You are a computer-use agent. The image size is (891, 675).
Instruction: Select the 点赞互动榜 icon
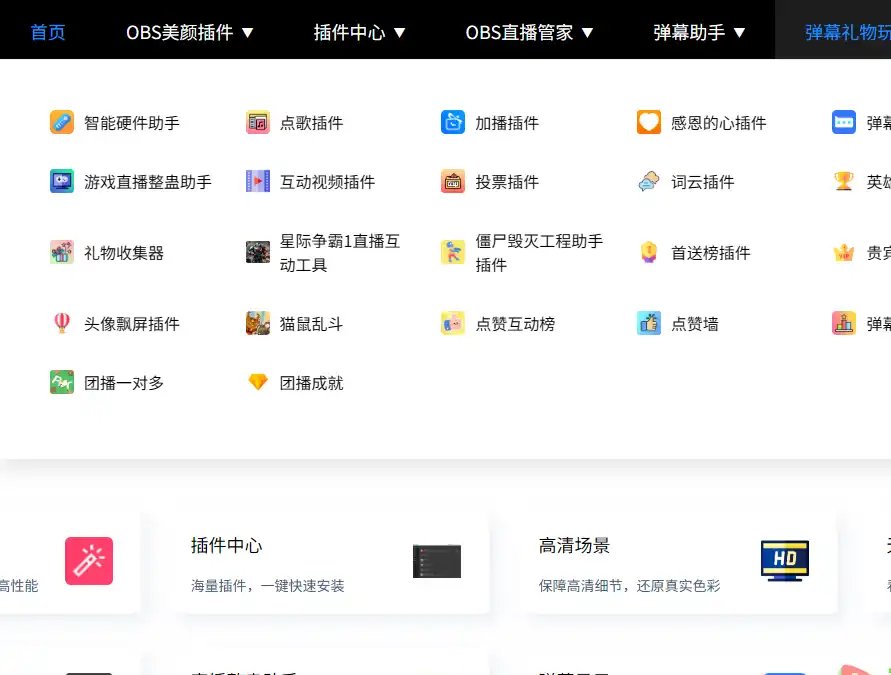[x=453, y=323]
